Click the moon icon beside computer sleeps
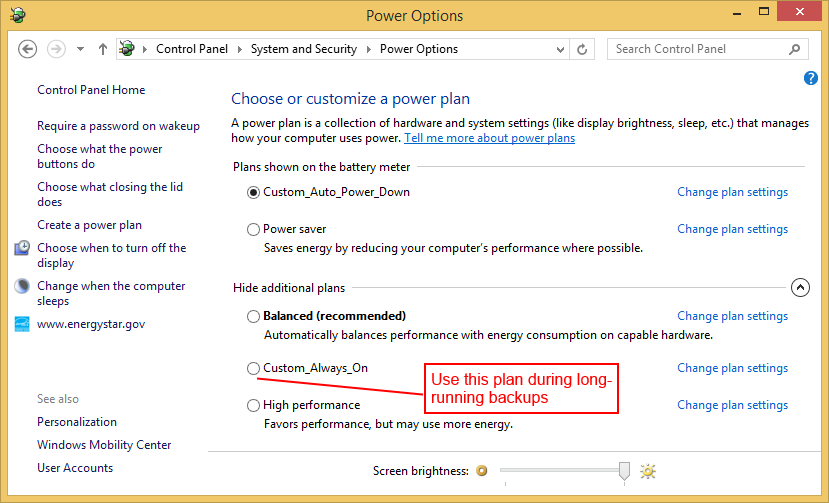This screenshot has height=503, width=829. [x=22, y=286]
